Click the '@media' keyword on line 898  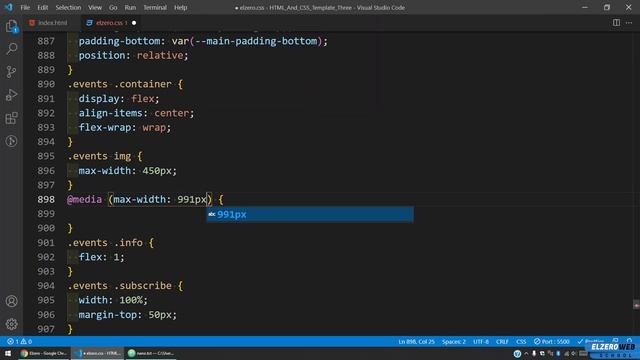click(x=84, y=199)
